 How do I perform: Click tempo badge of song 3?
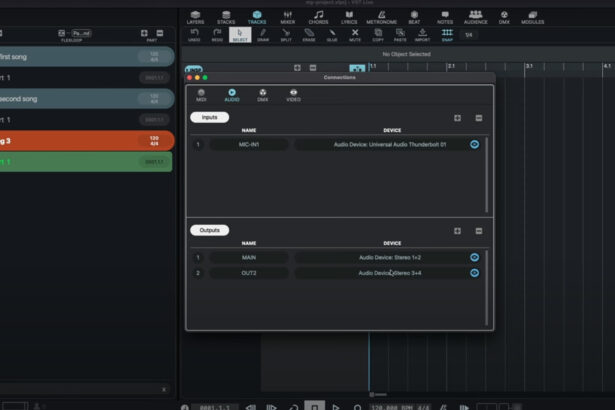pos(154,140)
